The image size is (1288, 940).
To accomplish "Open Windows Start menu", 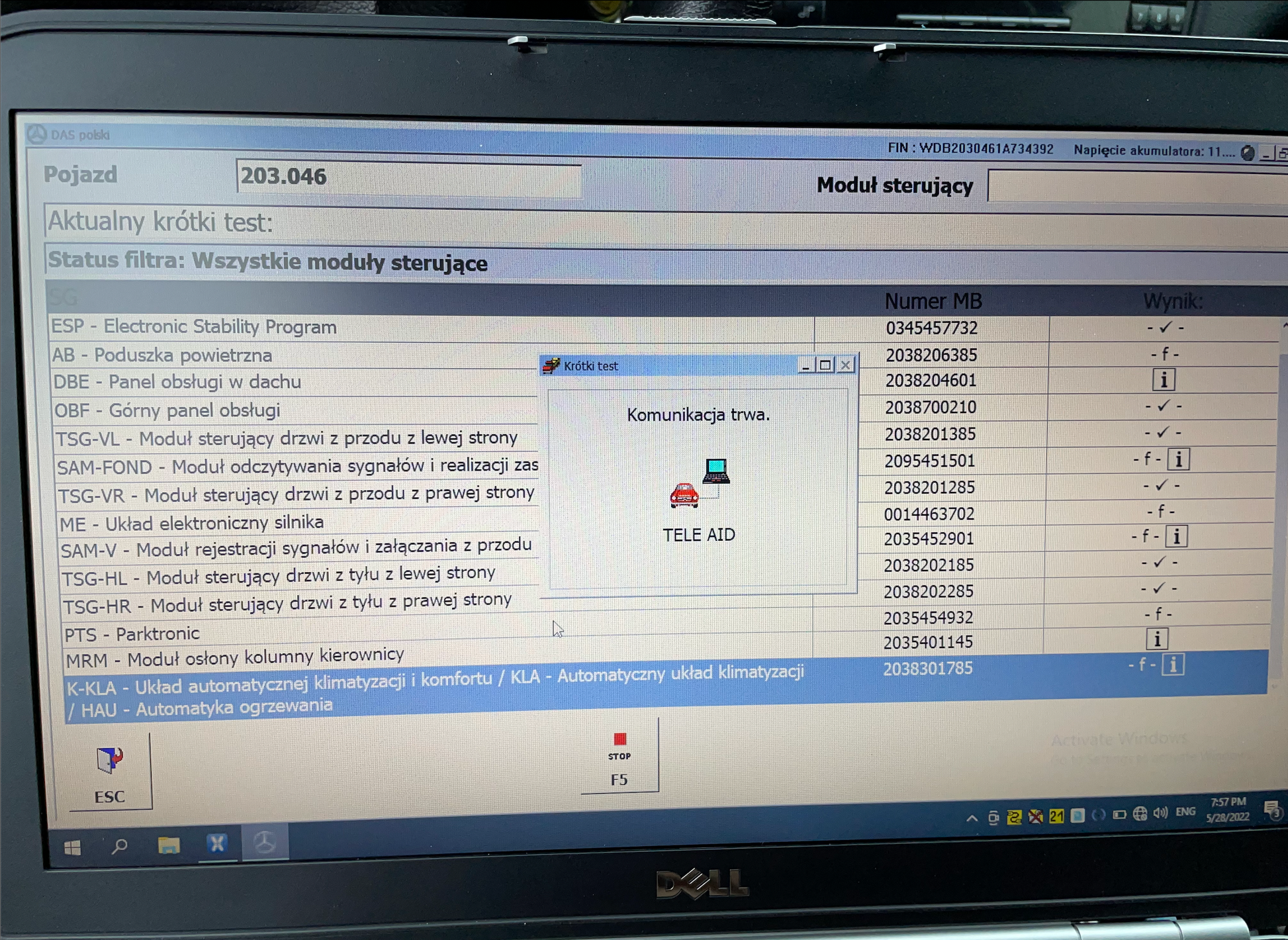I will click(x=73, y=847).
